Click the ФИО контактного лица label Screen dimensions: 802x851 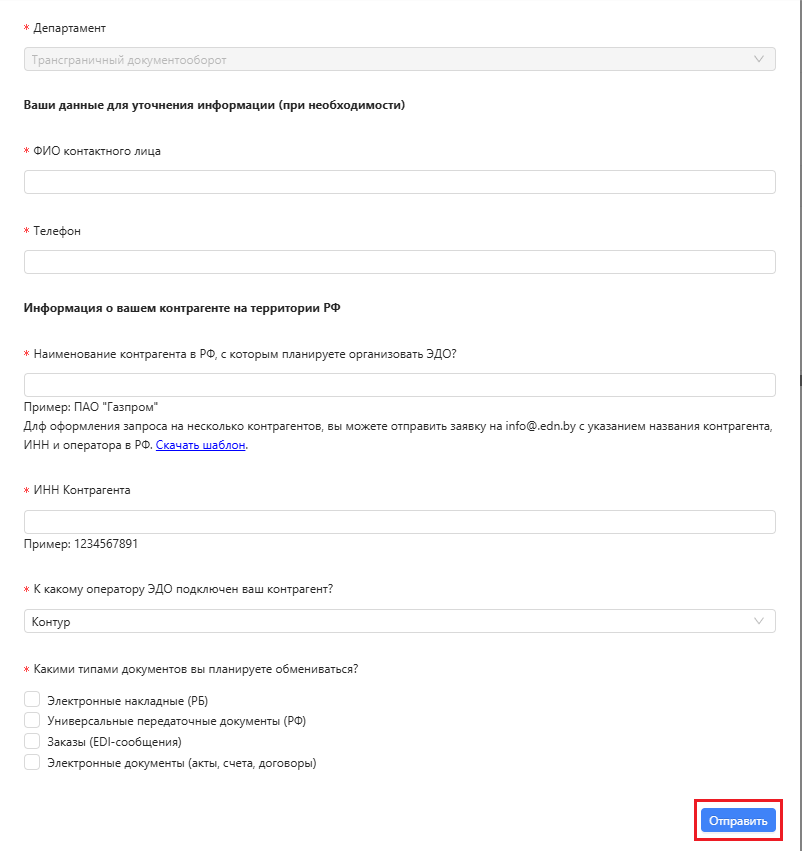click(x=97, y=151)
